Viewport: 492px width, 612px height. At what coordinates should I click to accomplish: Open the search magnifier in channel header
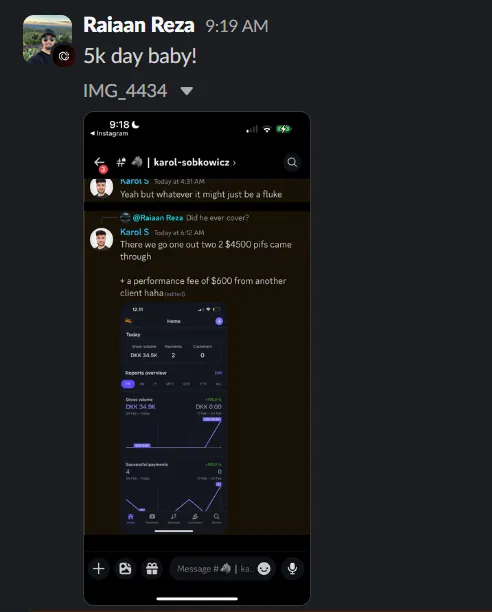pos(292,162)
